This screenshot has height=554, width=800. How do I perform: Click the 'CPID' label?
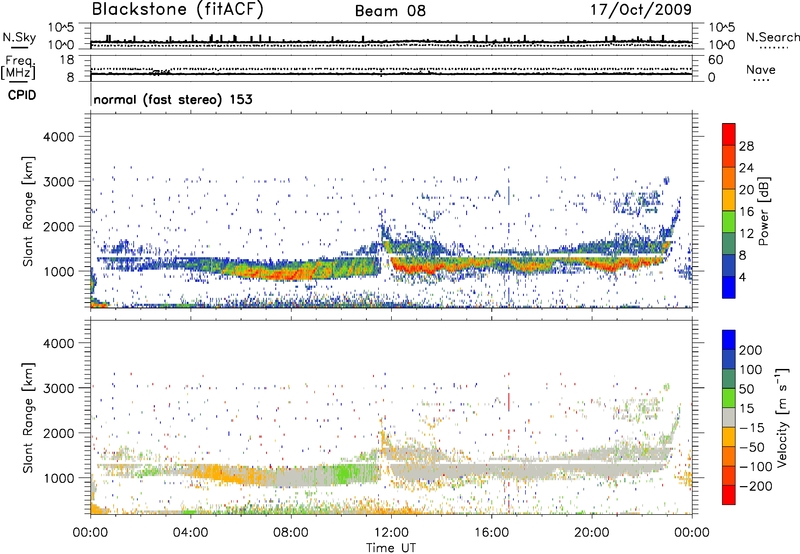click(x=22, y=95)
